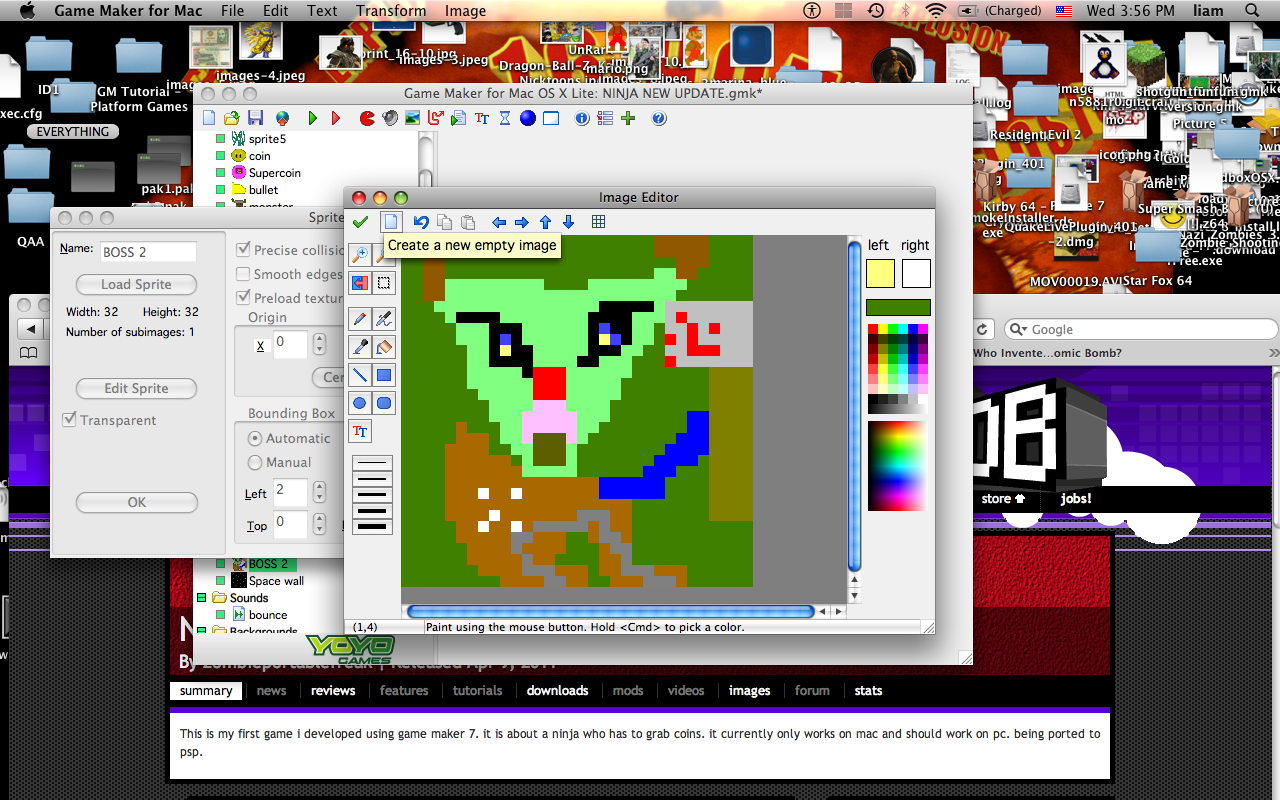Click the Top bounding value stepper

[319, 523]
